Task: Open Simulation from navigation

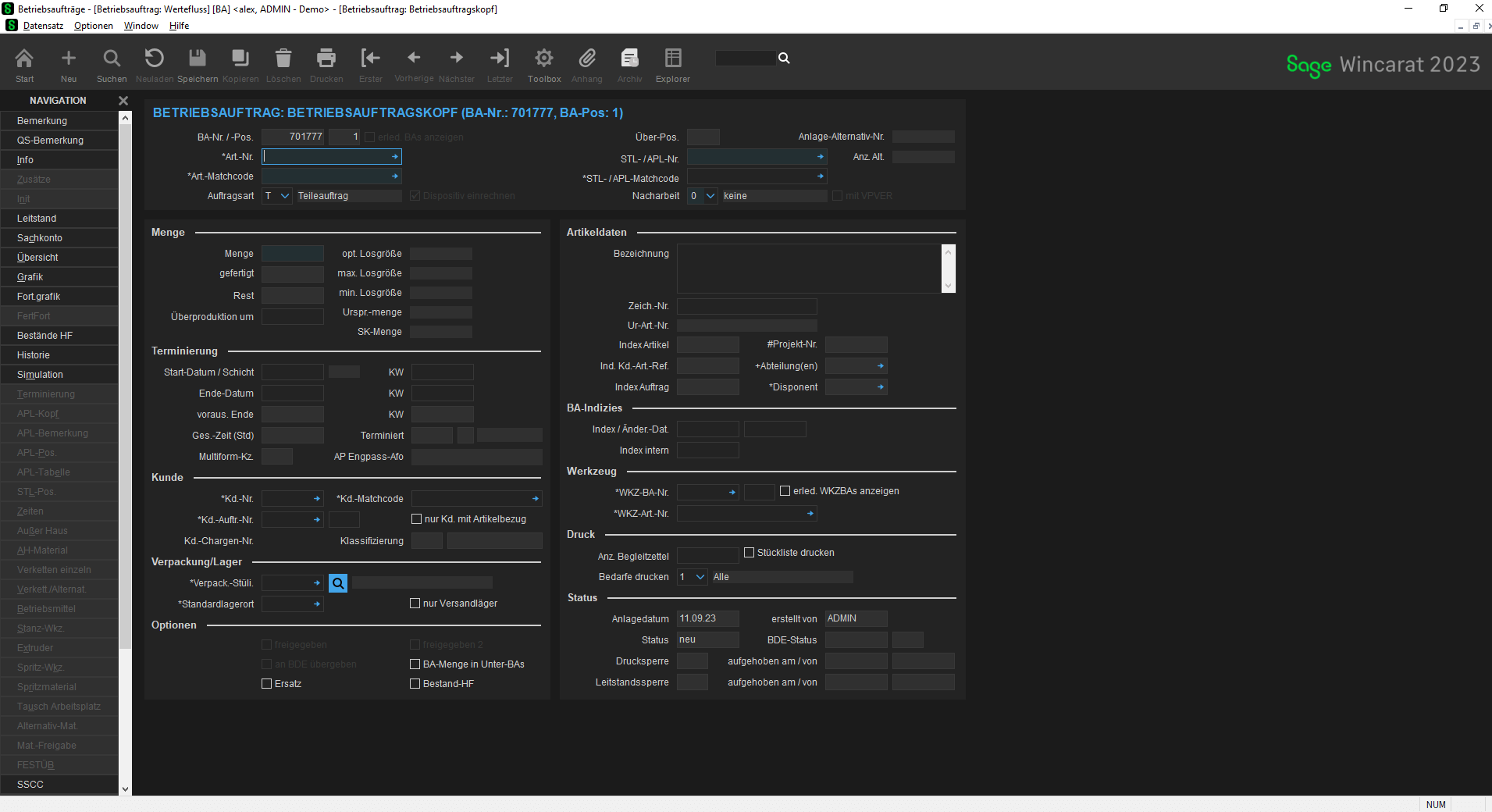Action: click(59, 375)
